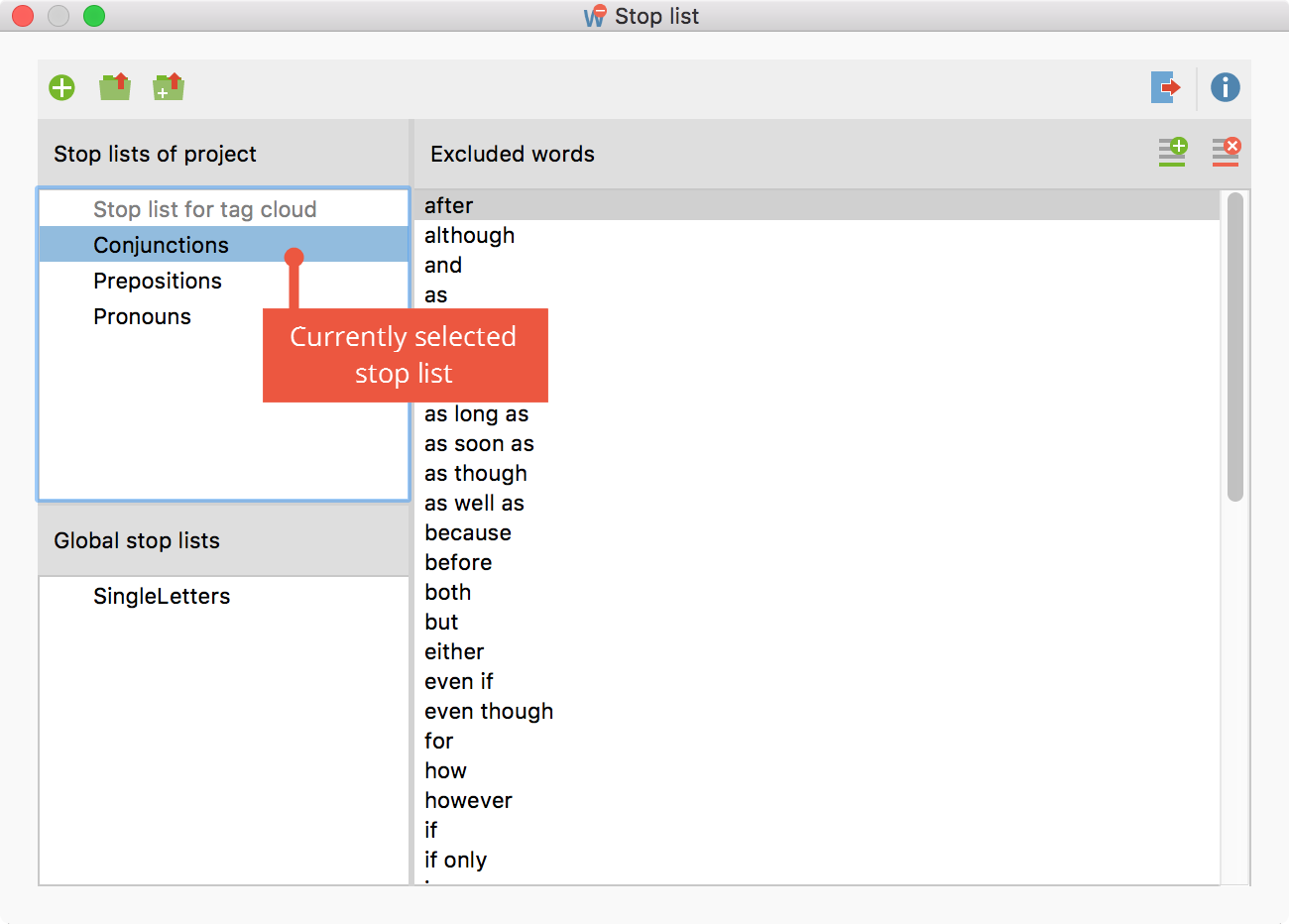Select the excluded word 'how'
The width and height of the screenshot is (1289, 924).
[x=816, y=770]
